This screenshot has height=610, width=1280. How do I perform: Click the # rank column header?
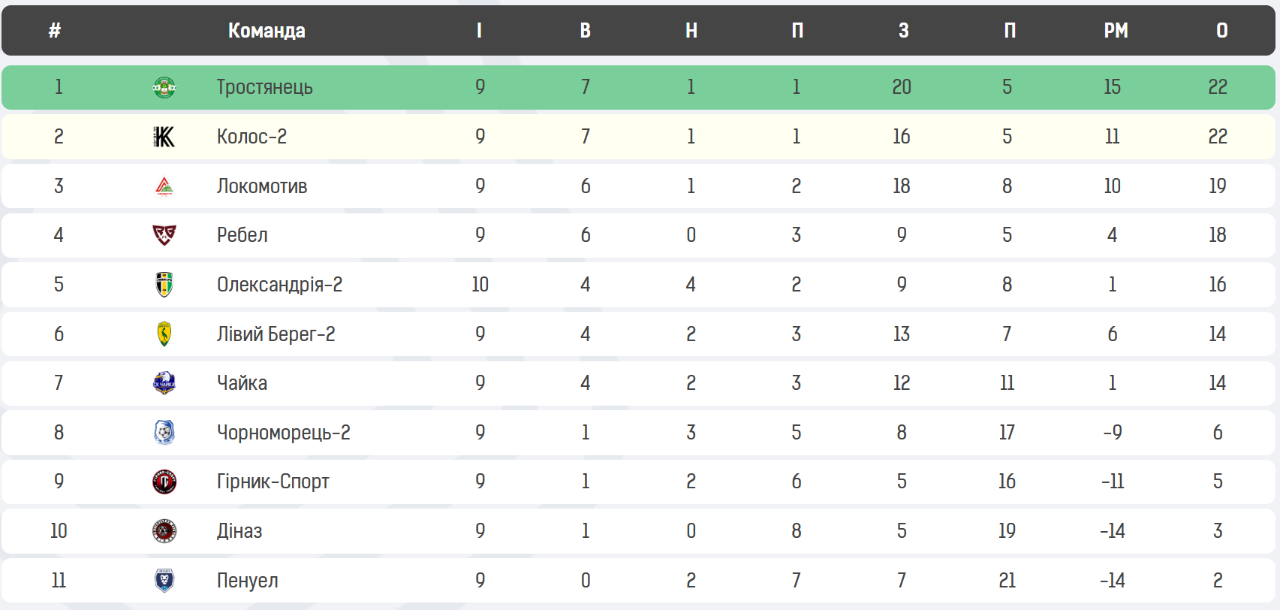tap(55, 31)
